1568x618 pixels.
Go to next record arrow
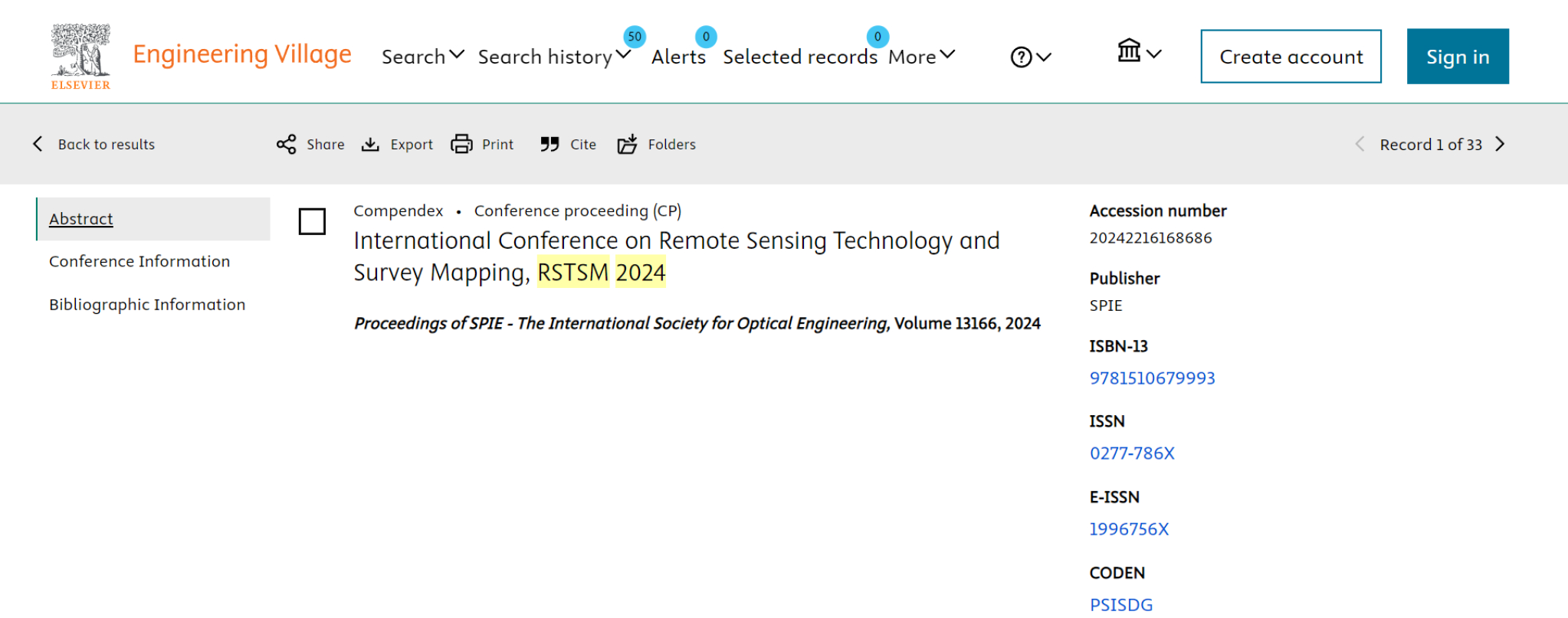[1500, 145]
